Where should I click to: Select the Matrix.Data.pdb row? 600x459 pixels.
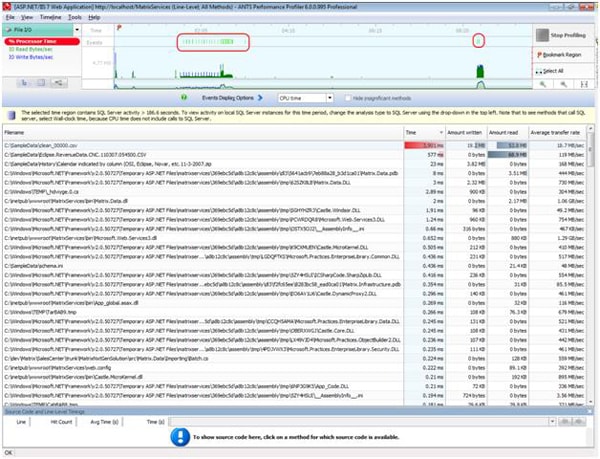pyautogui.click(x=294, y=173)
